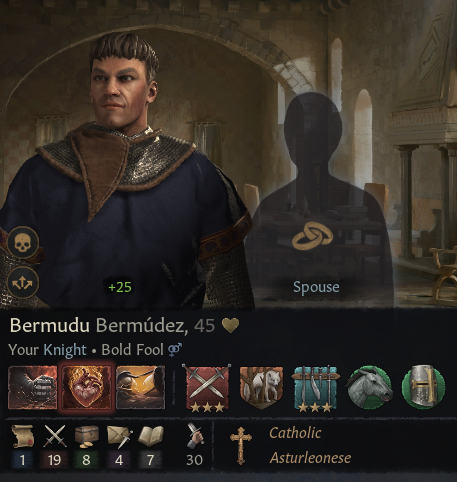Open the Catholic faith link

295,433
